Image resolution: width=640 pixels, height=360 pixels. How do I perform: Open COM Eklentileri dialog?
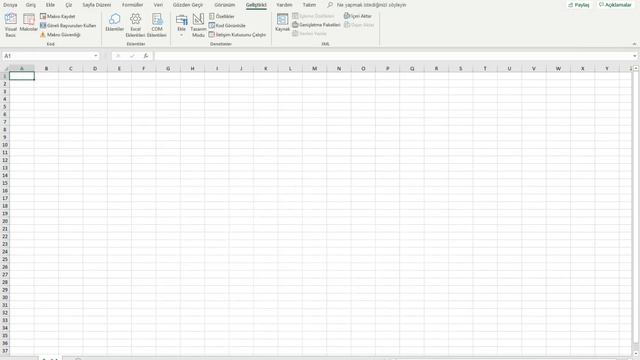157,25
